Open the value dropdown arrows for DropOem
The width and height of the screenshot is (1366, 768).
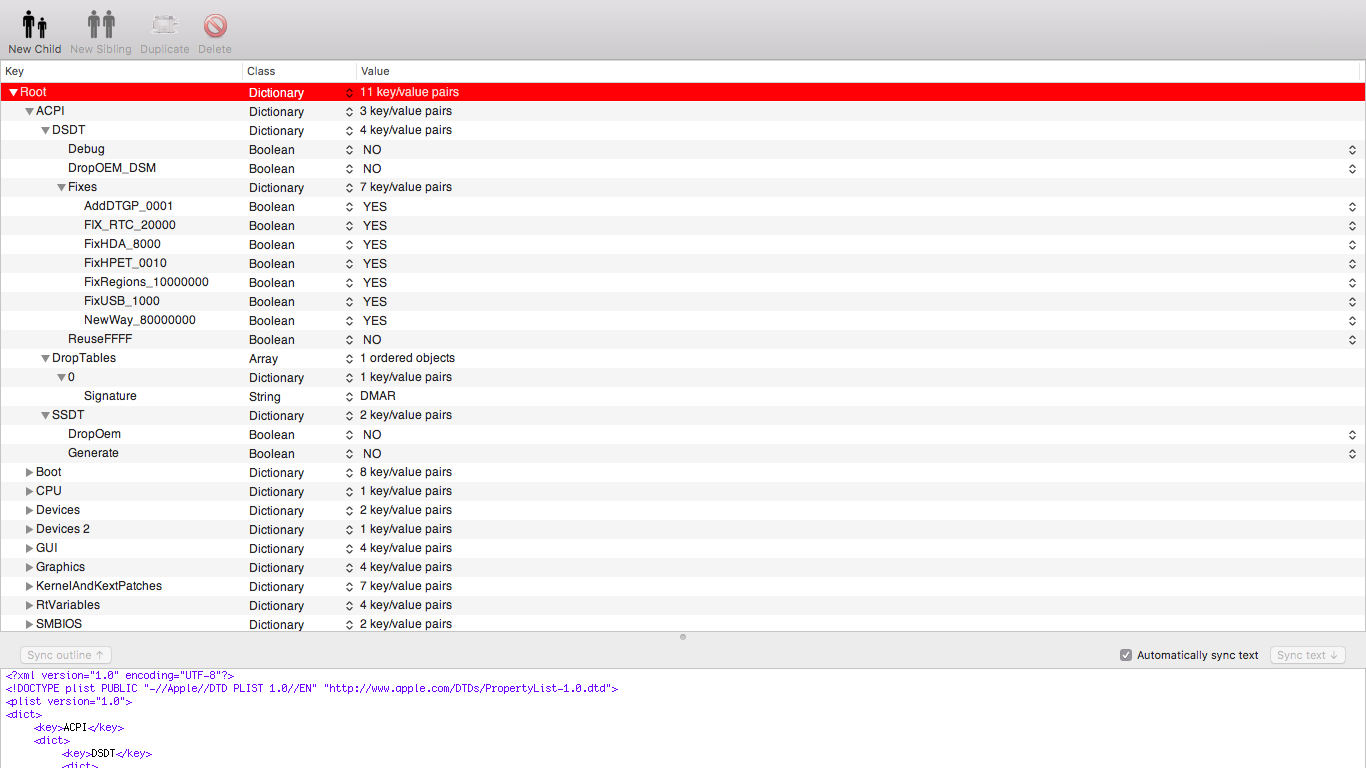tap(1352, 435)
